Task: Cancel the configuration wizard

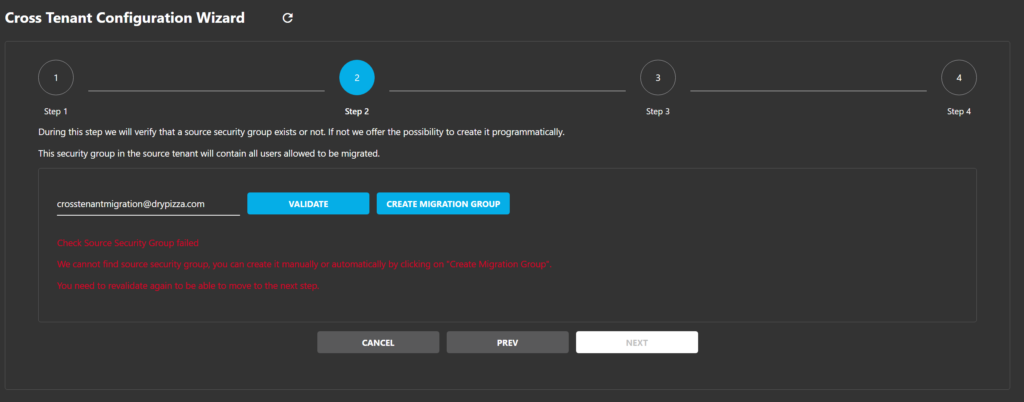Action: 378,343
